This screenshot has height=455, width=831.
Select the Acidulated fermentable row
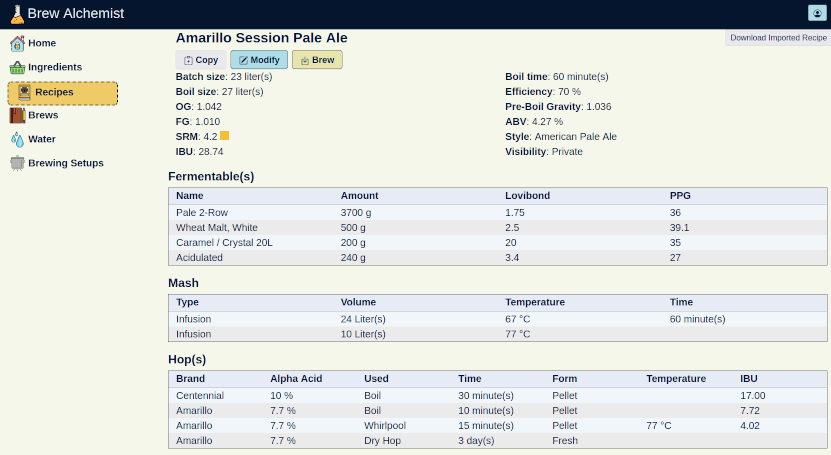498,257
